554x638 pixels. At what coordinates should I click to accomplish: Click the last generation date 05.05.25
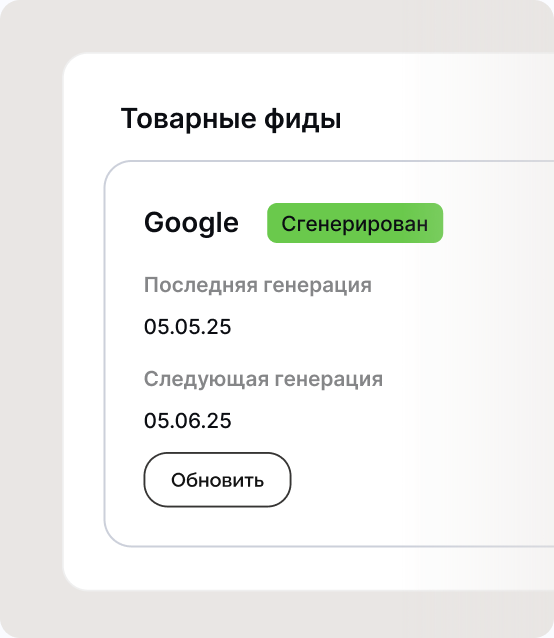188,327
